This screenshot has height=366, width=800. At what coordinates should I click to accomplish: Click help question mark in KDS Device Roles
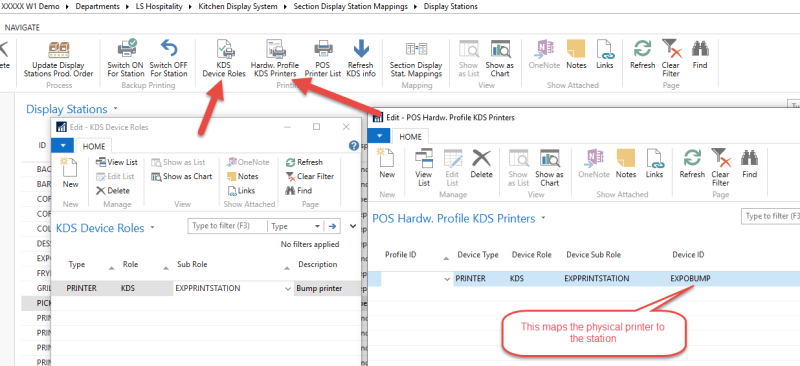click(x=354, y=145)
